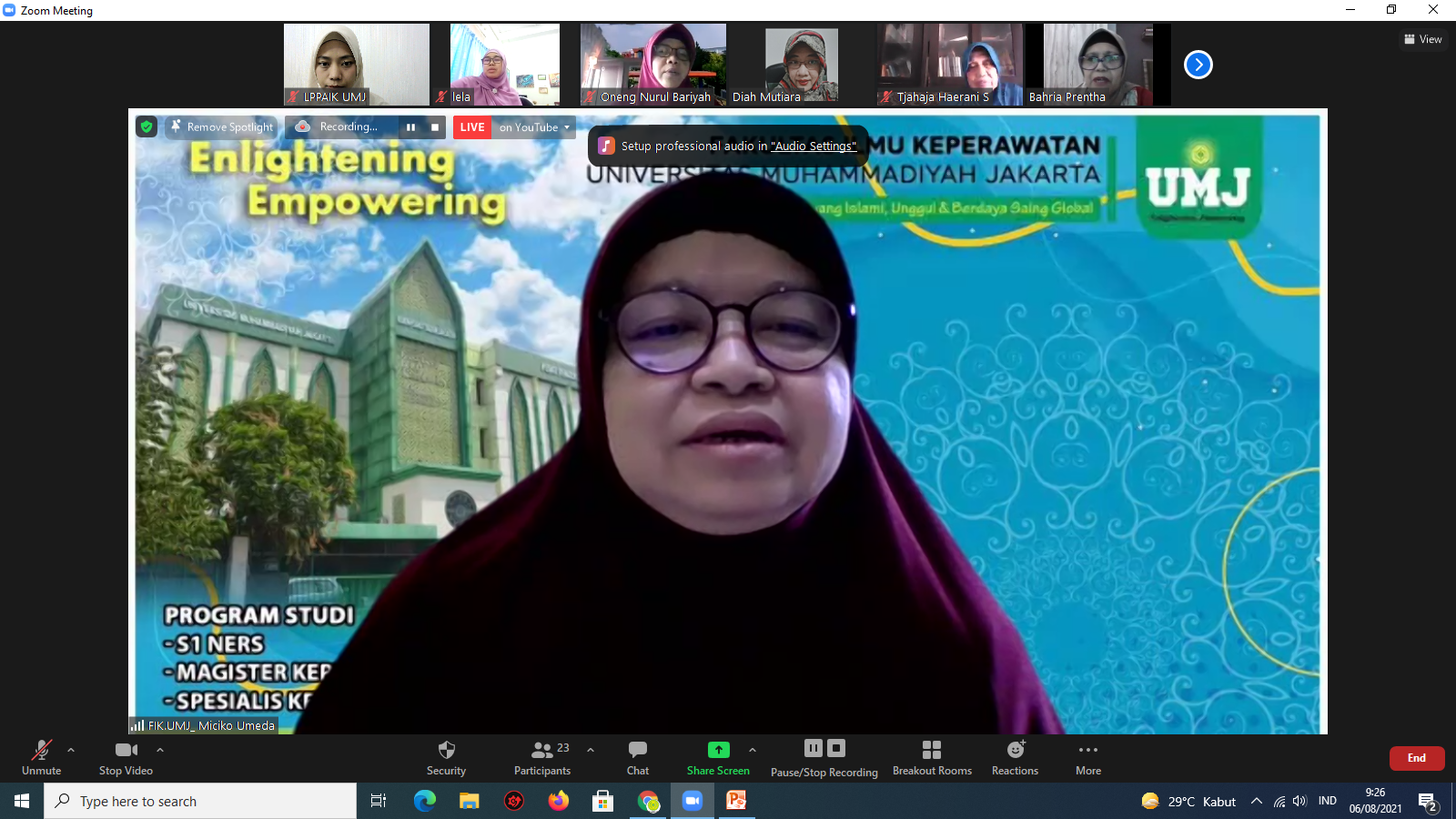
Task: Switch to Zoom taskbar icon
Action: click(x=693, y=801)
